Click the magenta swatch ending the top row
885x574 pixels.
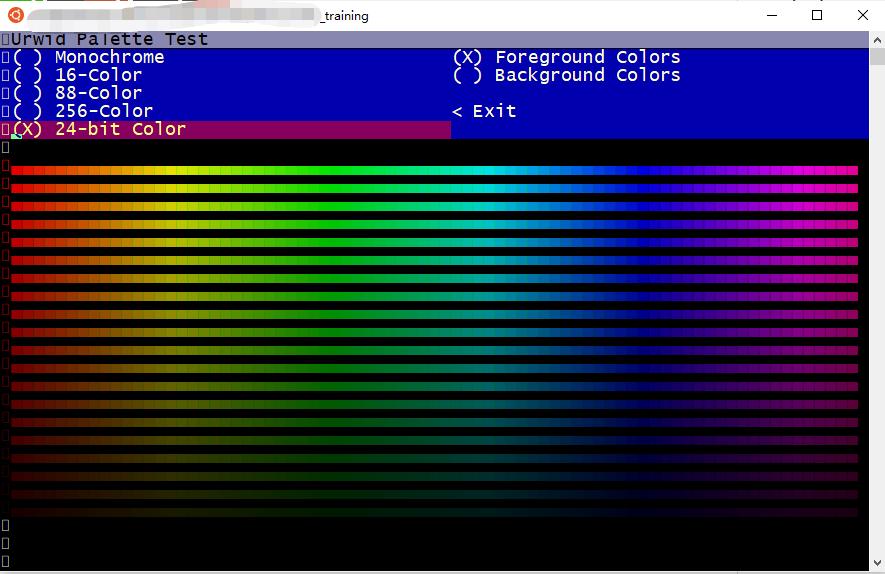point(852,170)
